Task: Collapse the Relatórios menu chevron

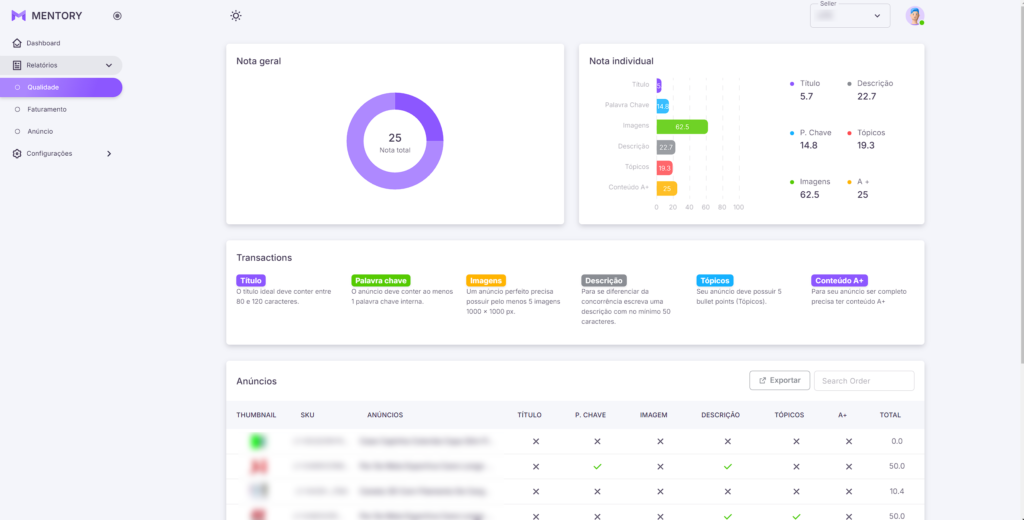Action: tap(108, 65)
